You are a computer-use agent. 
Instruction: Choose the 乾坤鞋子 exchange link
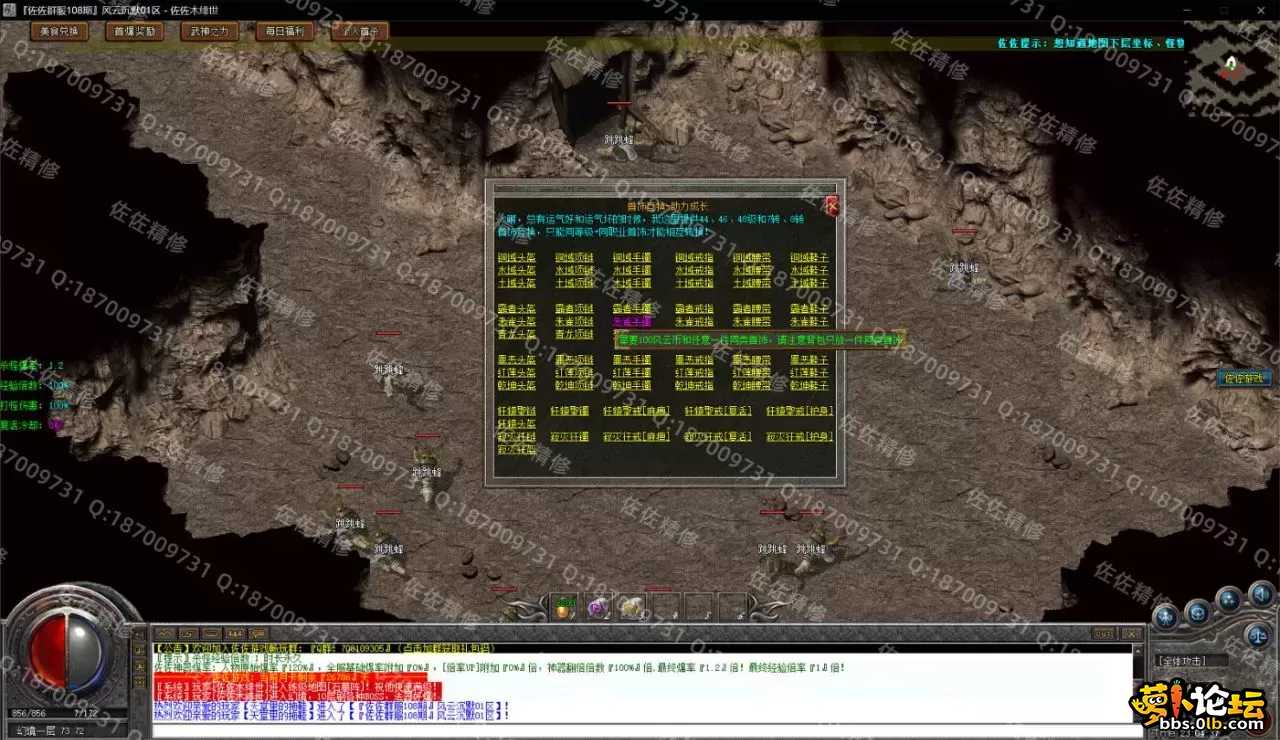click(x=809, y=385)
